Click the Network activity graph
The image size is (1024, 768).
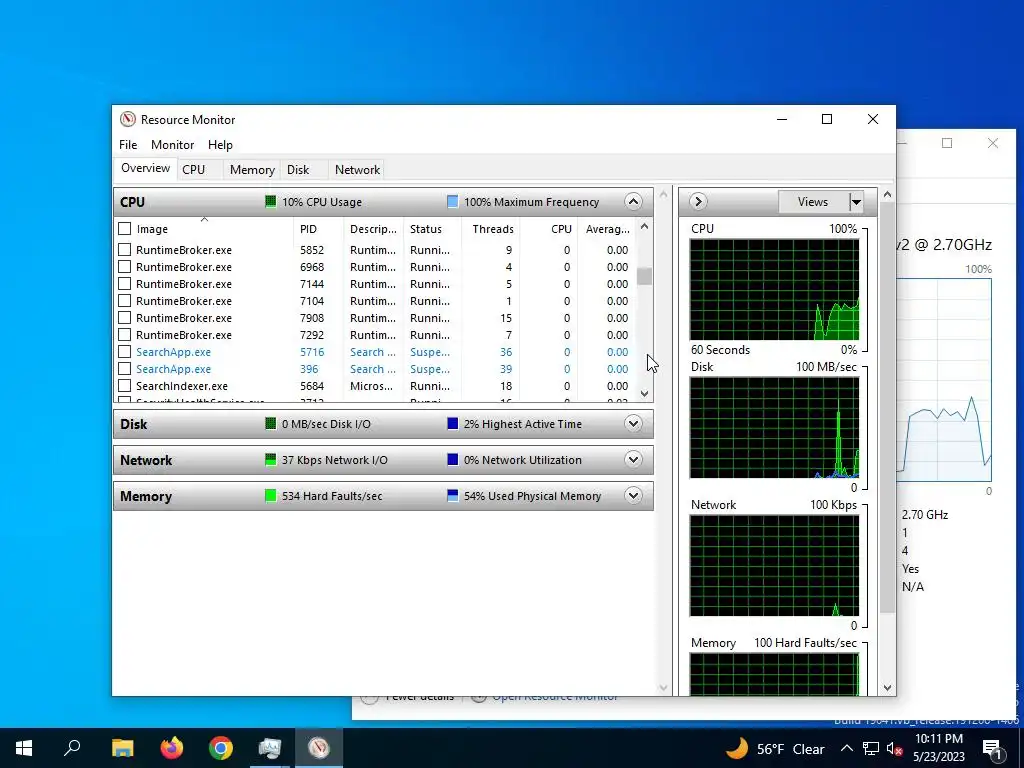(x=774, y=566)
